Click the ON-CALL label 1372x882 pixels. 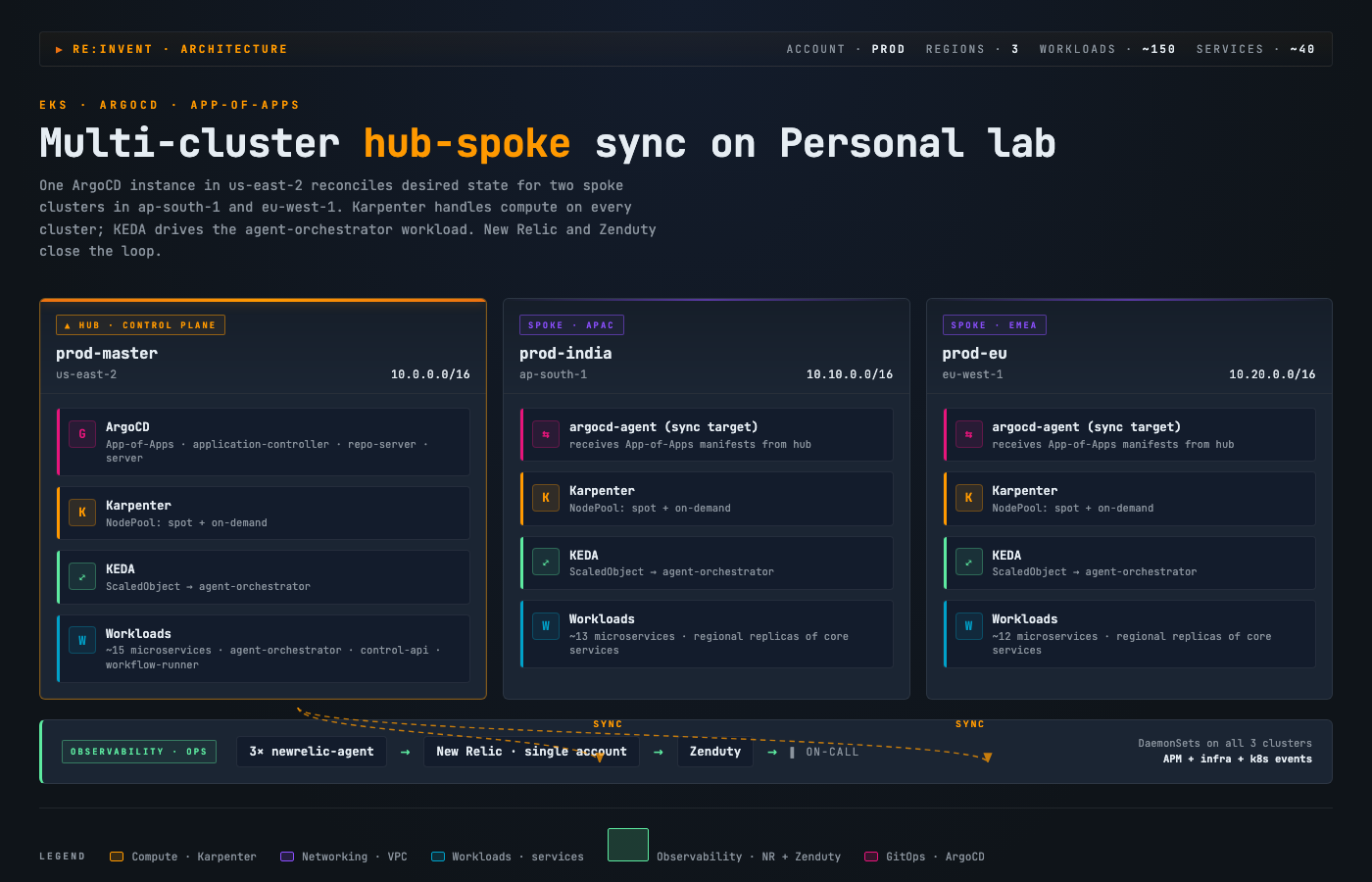tap(832, 752)
